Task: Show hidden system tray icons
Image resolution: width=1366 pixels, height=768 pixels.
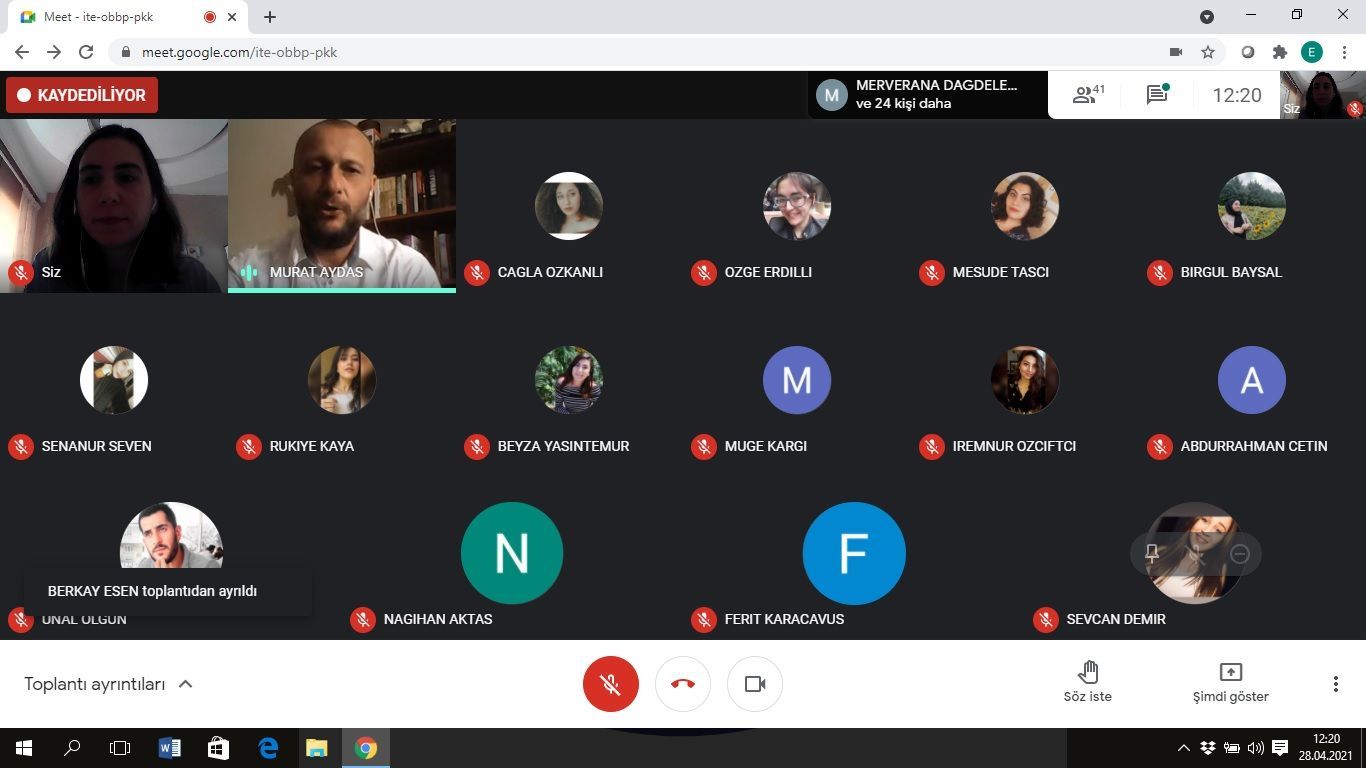Action: click(x=1184, y=748)
